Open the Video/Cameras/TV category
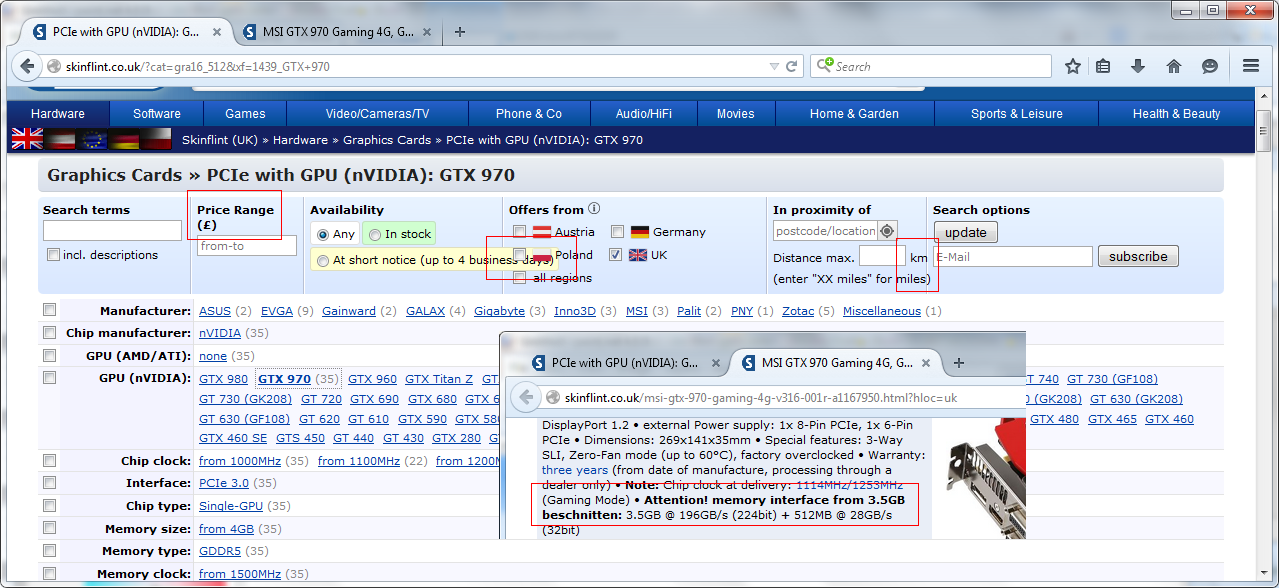 (378, 114)
